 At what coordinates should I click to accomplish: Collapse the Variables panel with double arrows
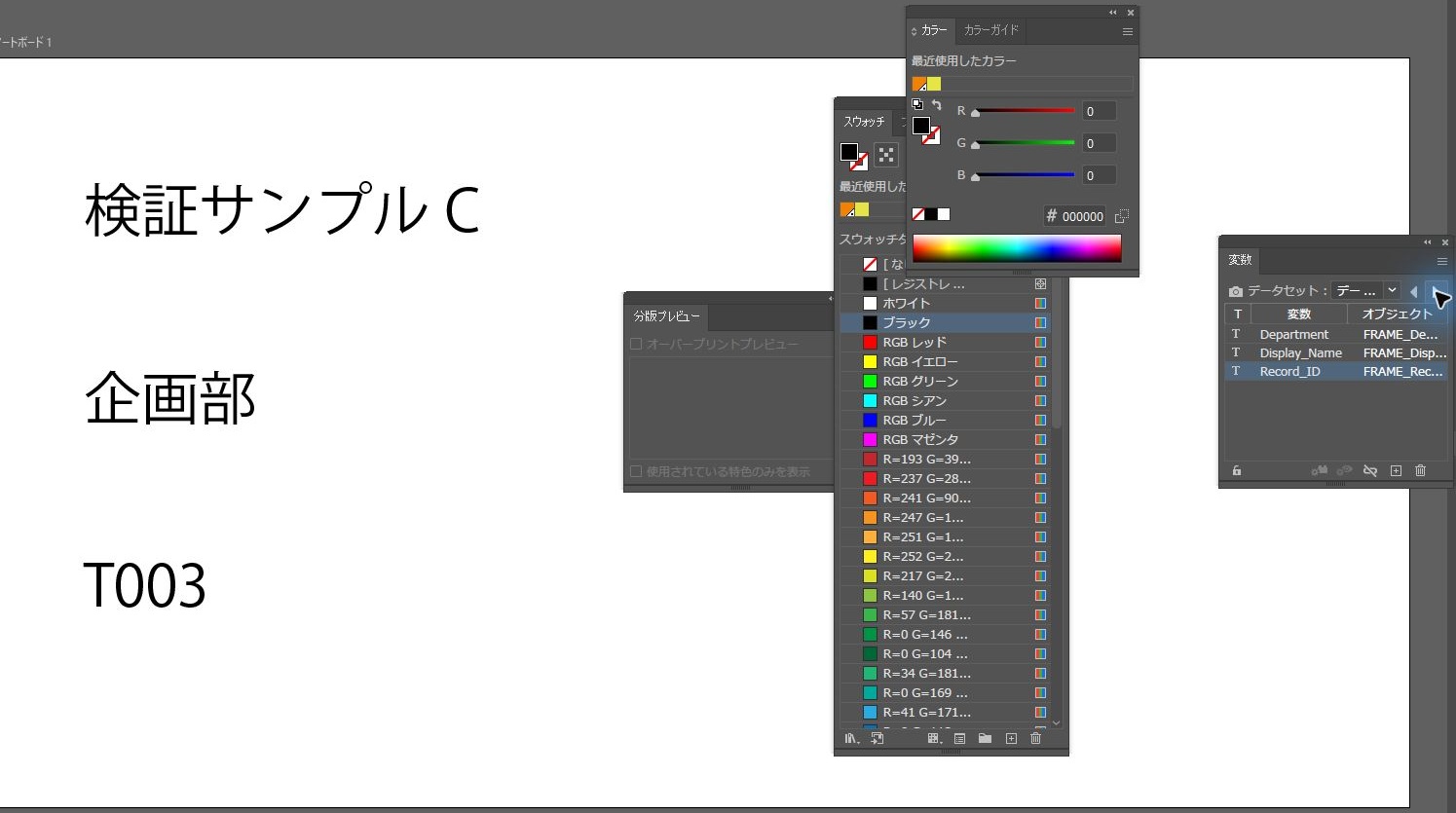[1427, 242]
